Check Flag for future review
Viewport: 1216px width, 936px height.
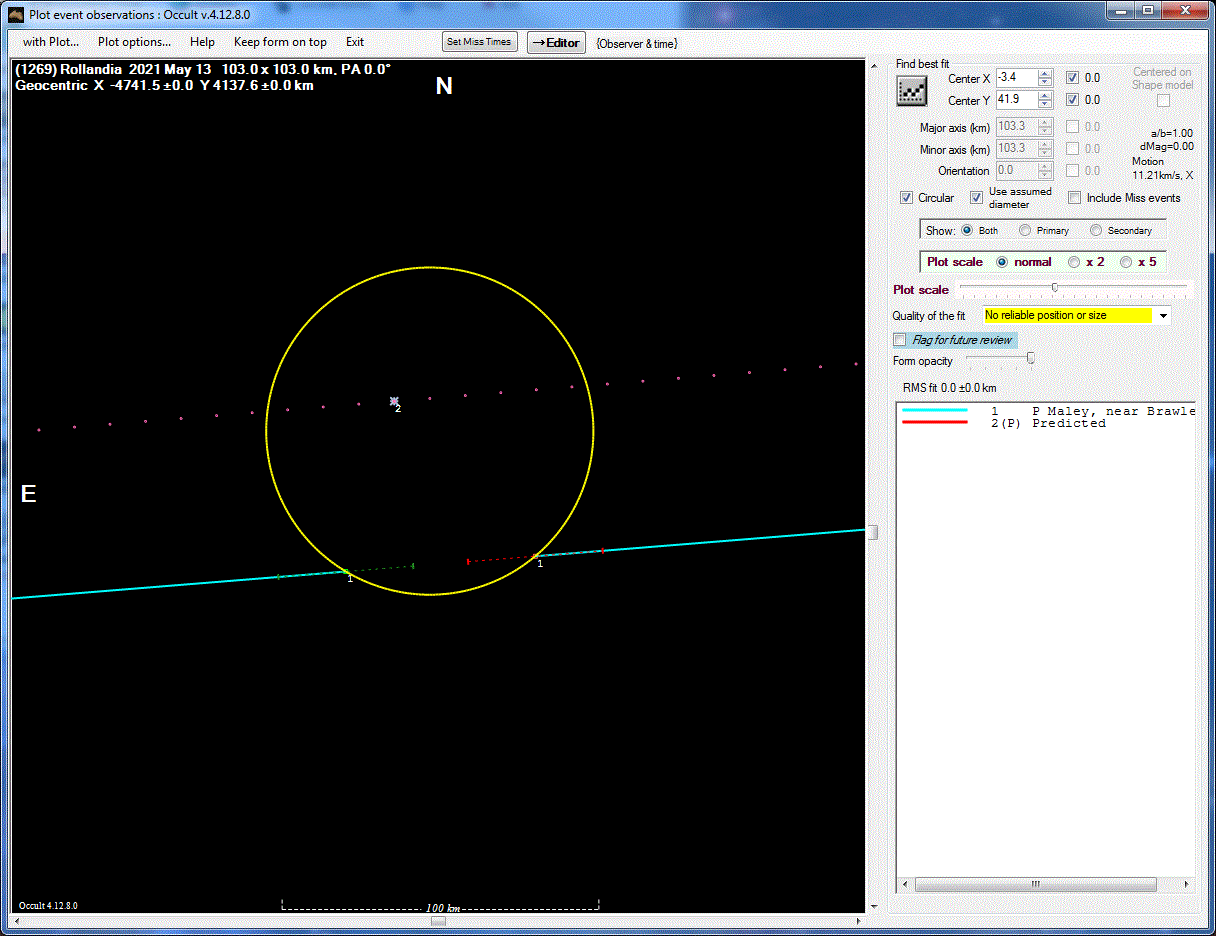900,340
